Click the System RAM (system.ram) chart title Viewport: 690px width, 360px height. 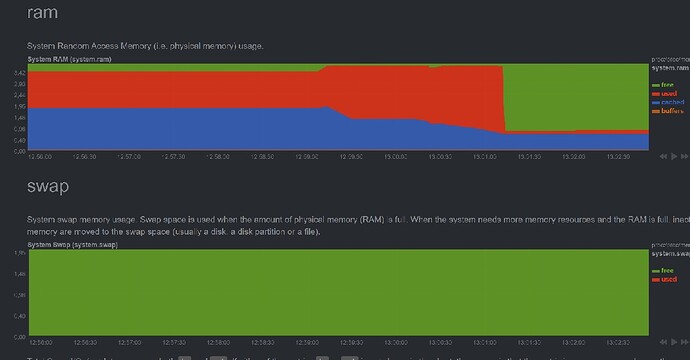pyautogui.click(x=70, y=59)
